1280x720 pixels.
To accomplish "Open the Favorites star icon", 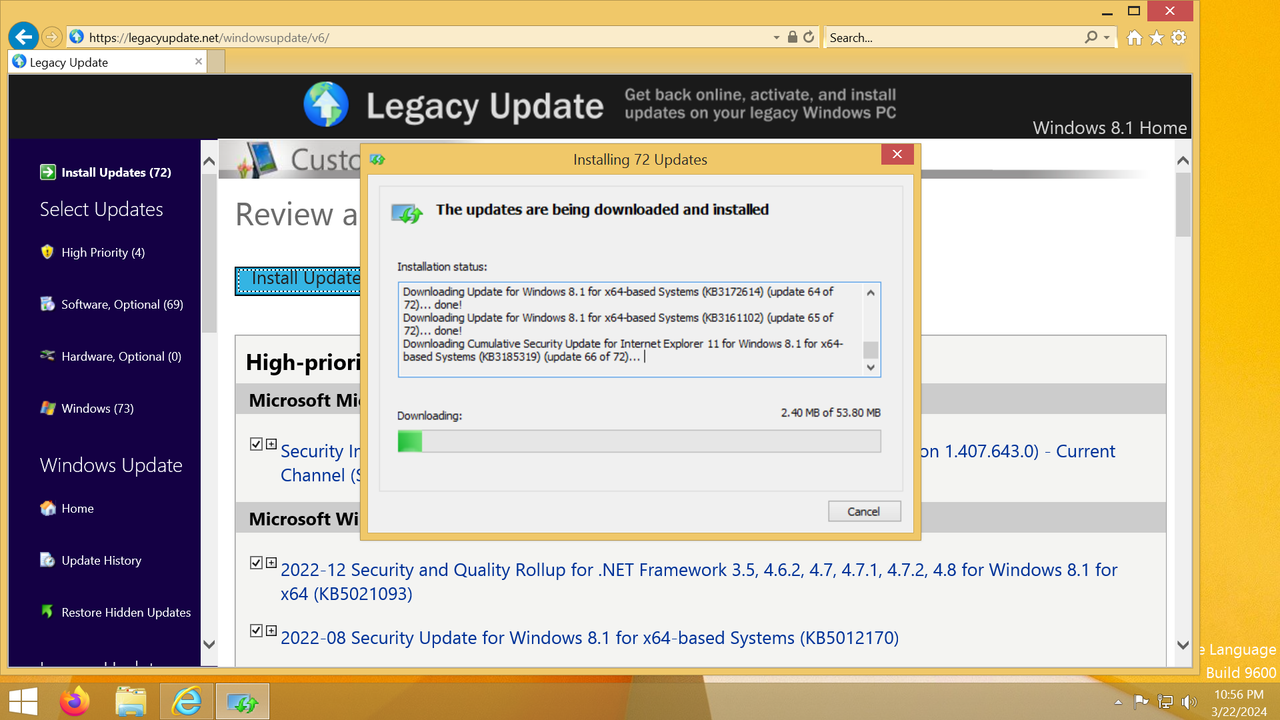I will [1156, 38].
